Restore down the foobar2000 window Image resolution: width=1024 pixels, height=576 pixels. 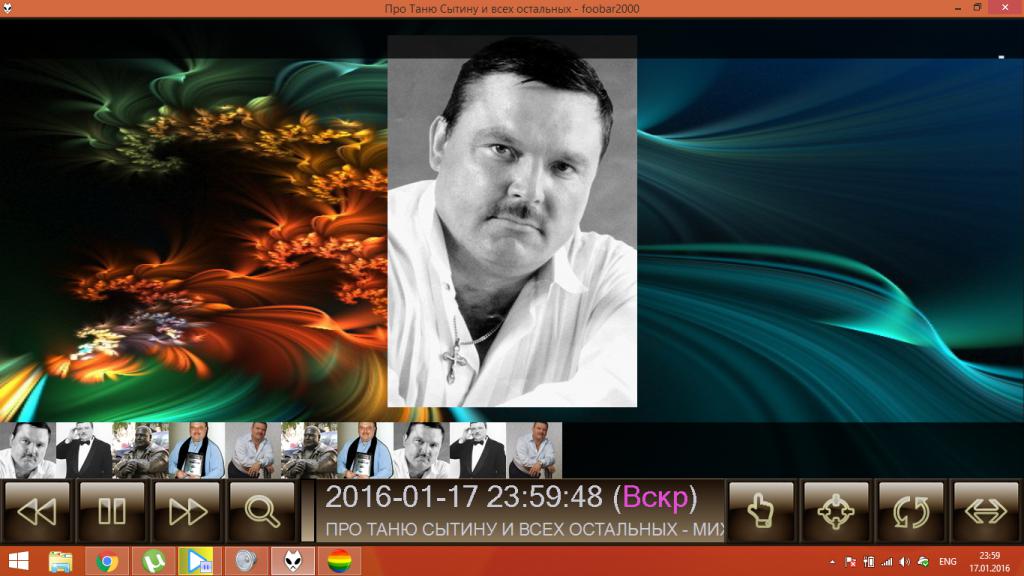pos(977,8)
